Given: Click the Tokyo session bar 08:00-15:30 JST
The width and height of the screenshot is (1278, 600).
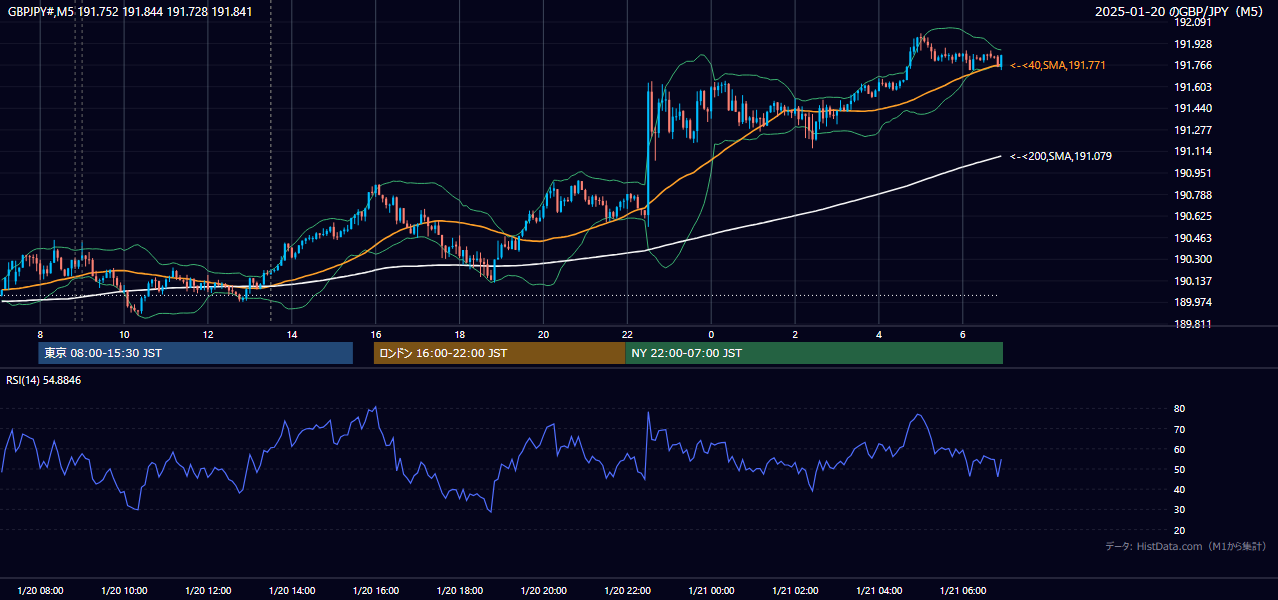Looking at the screenshot, I should [x=196, y=353].
